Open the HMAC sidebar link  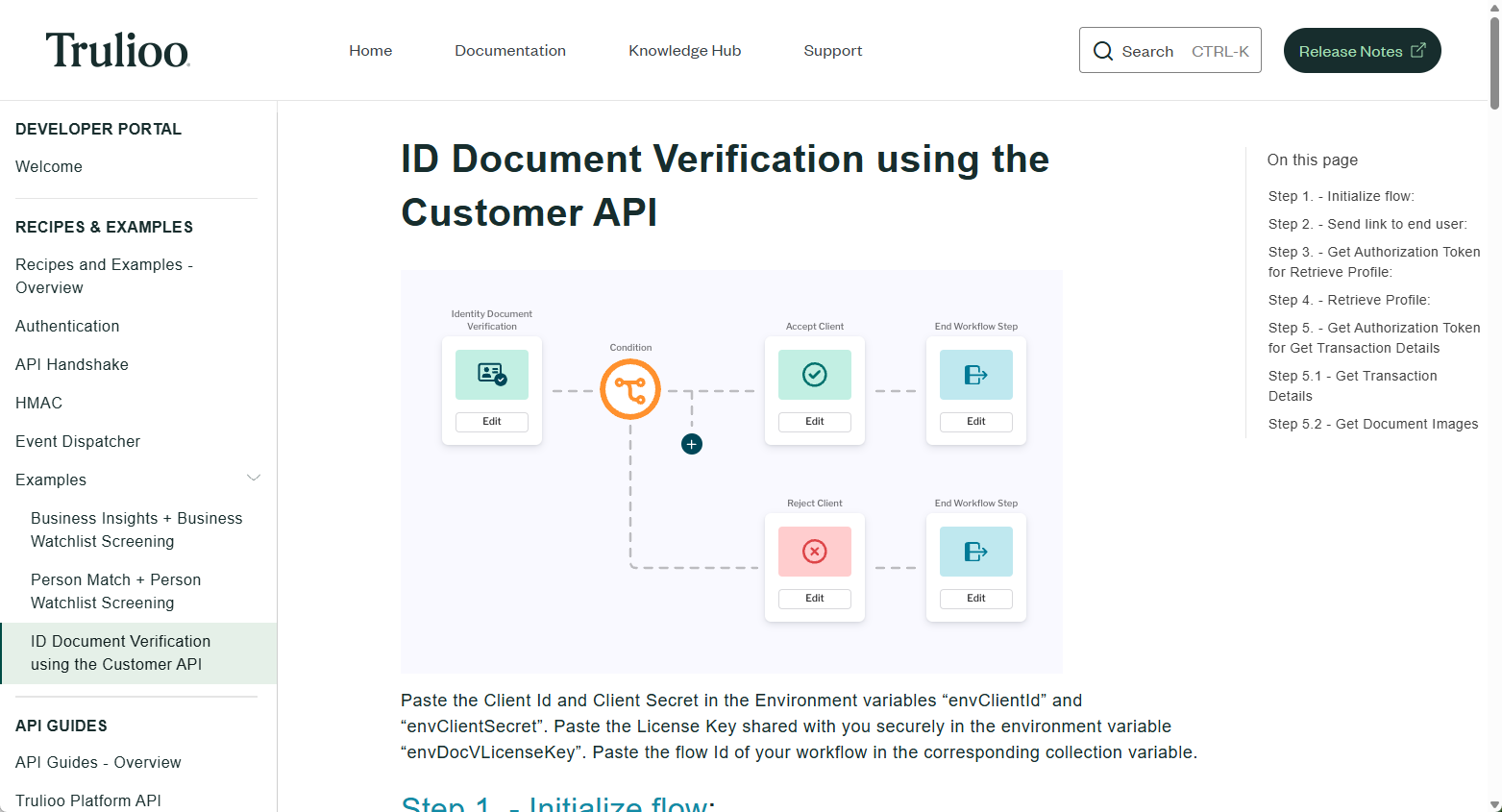click(38, 404)
